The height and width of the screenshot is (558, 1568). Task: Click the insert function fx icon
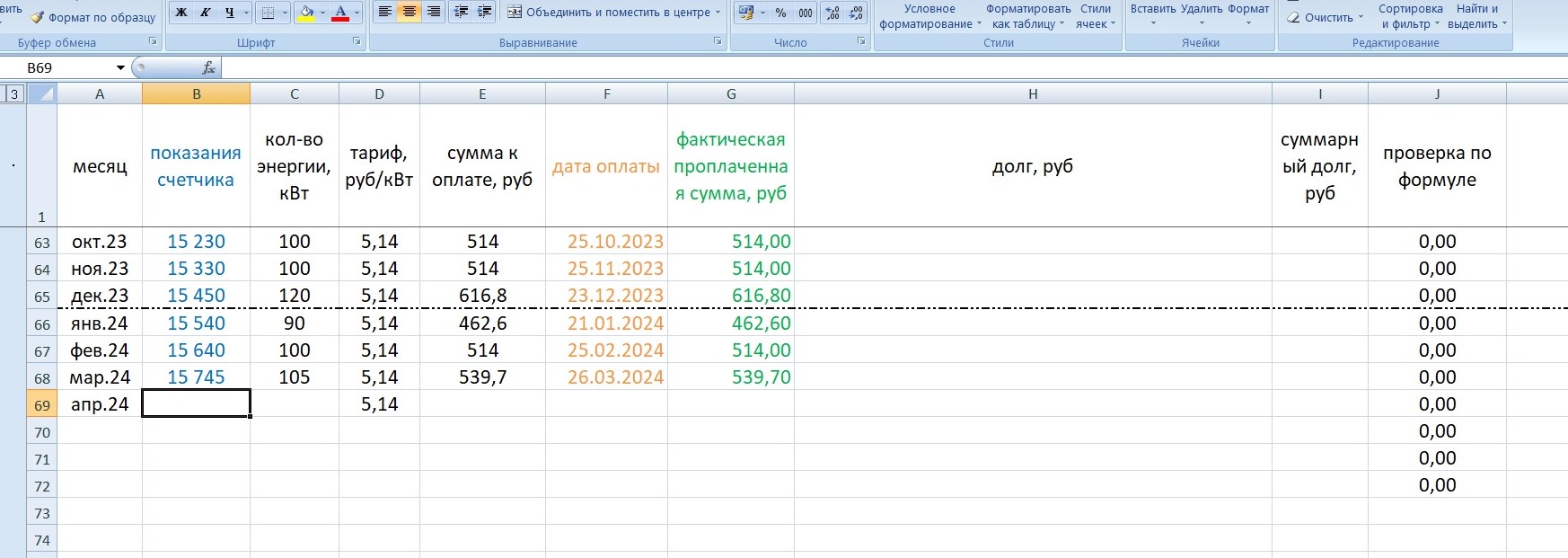(208, 67)
